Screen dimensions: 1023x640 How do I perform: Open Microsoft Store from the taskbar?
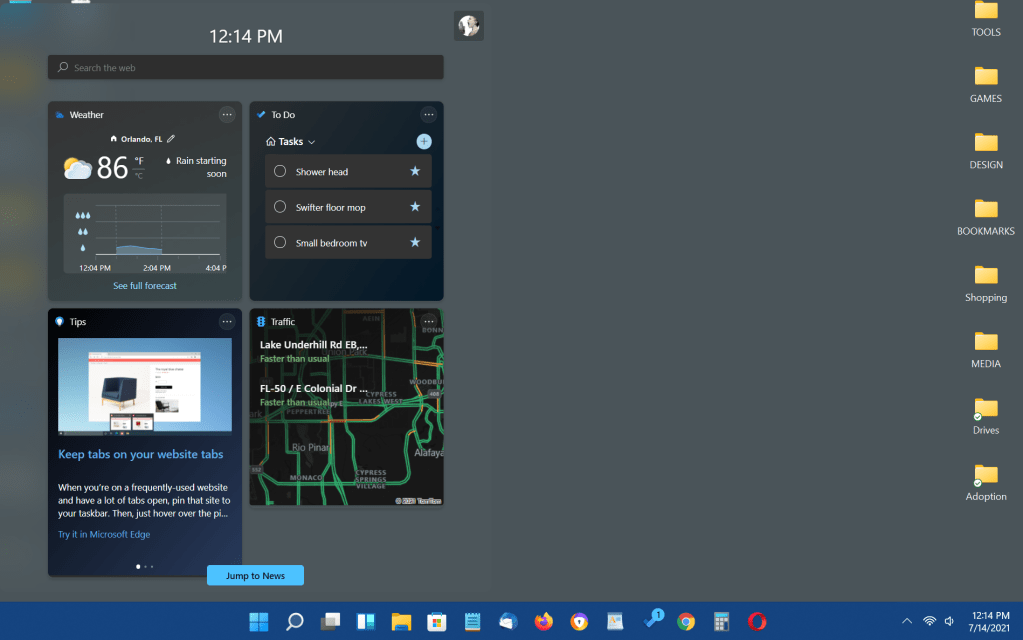(436, 622)
